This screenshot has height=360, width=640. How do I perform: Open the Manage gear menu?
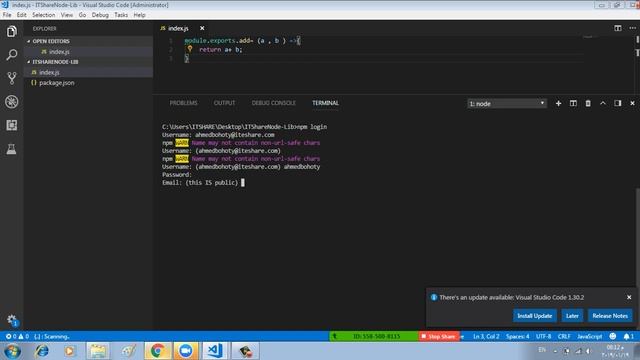pyautogui.click(x=11, y=320)
